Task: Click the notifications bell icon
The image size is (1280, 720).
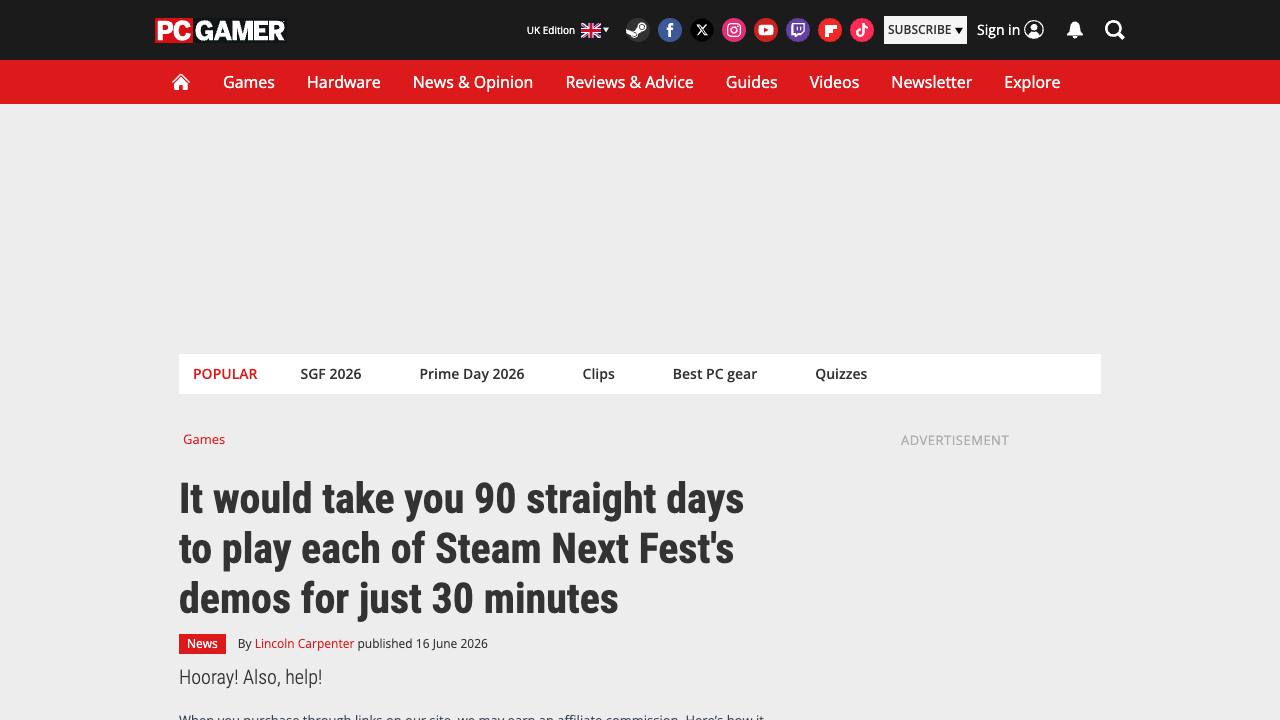Action: click(1075, 30)
